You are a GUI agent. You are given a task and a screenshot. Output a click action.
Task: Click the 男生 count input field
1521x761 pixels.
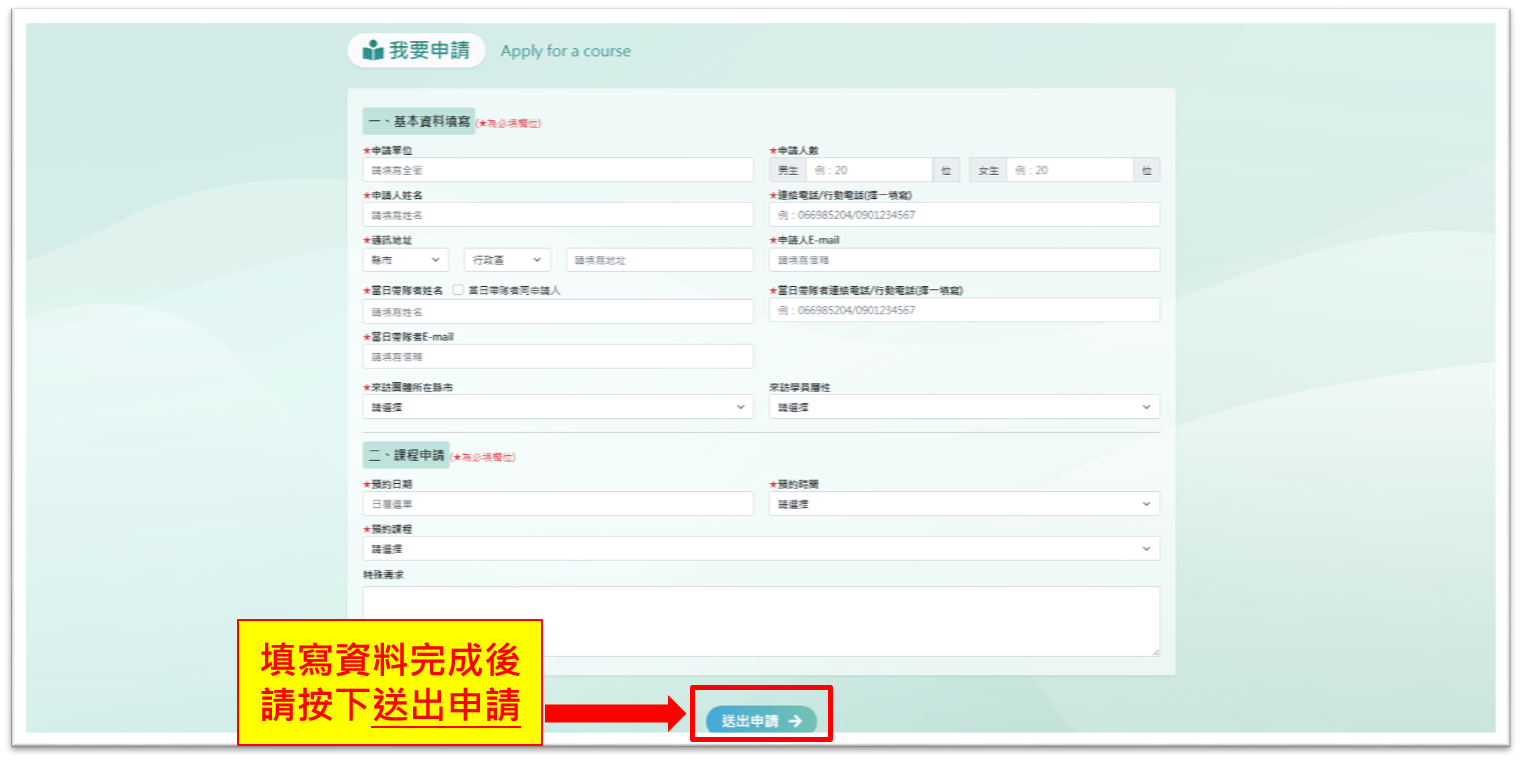tap(869, 170)
